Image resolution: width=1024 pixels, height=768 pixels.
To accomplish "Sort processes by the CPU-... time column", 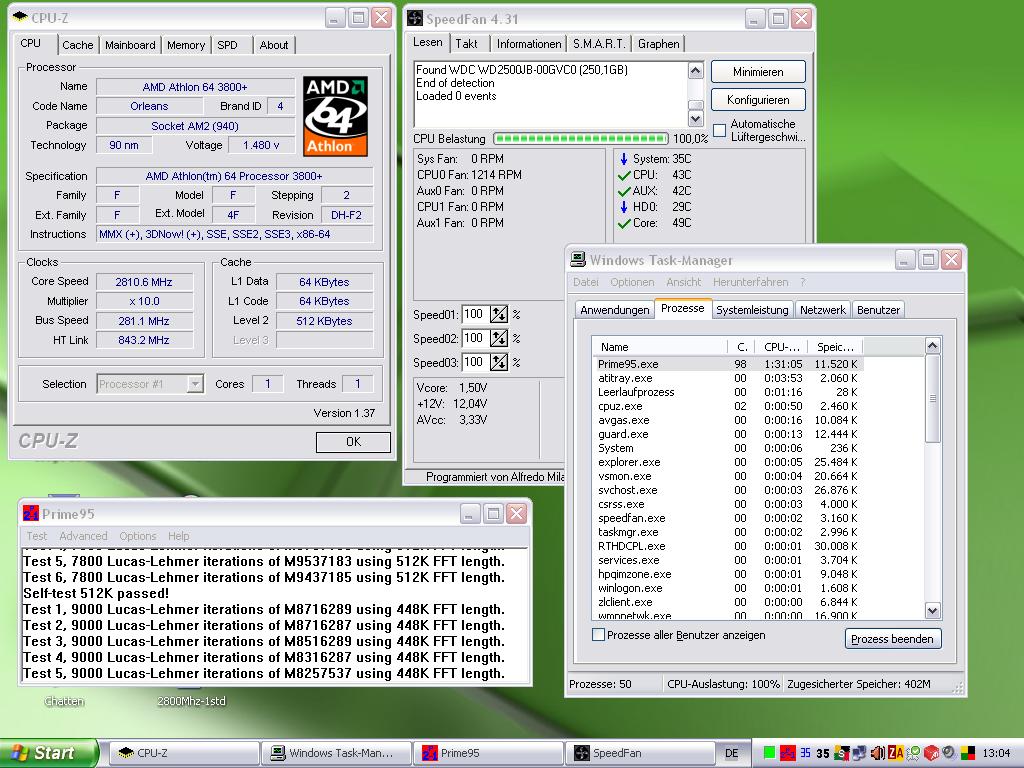I will (781, 347).
